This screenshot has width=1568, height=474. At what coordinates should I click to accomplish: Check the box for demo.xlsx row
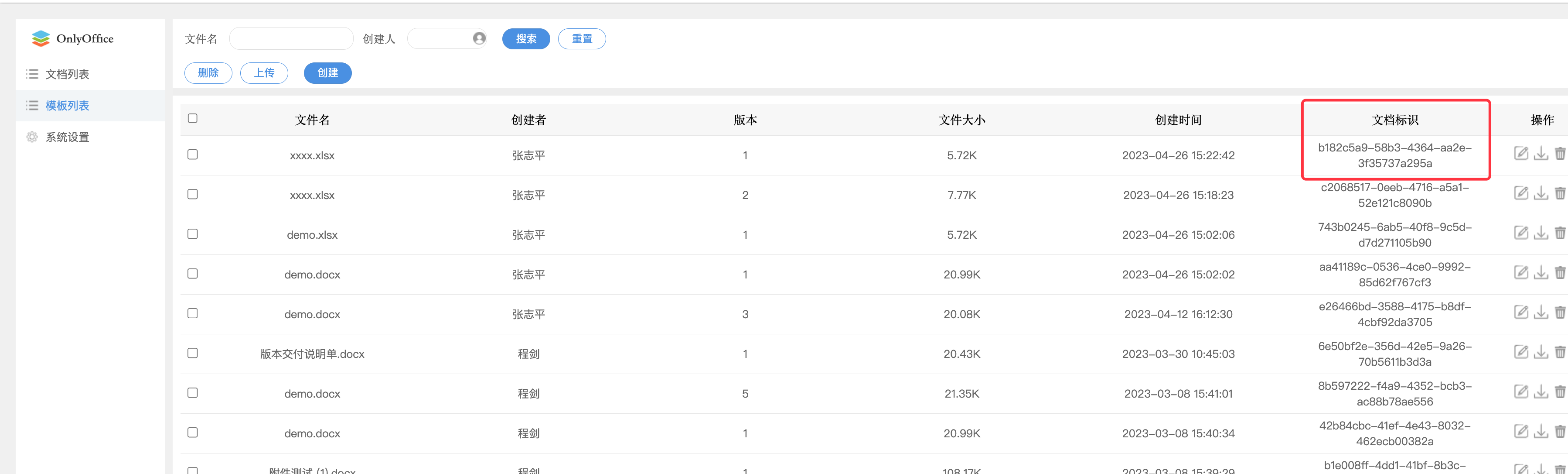(193, 234)
